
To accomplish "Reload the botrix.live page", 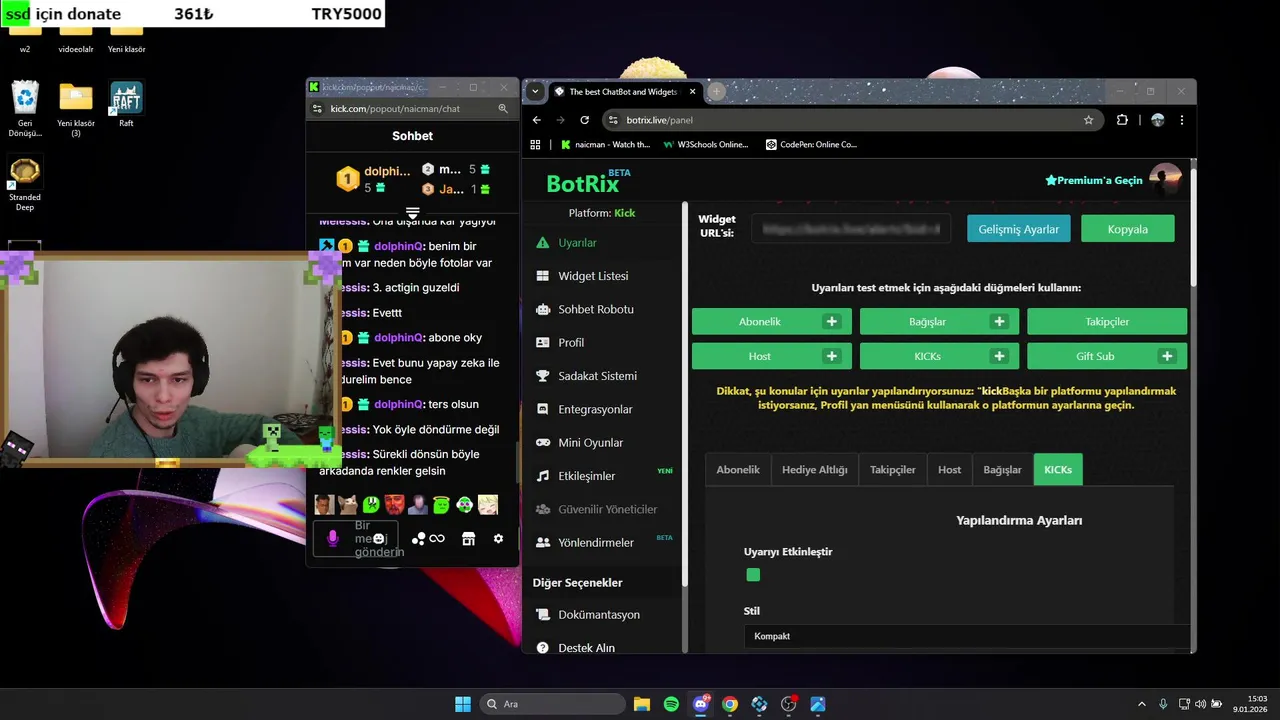I will click(584, 120).
